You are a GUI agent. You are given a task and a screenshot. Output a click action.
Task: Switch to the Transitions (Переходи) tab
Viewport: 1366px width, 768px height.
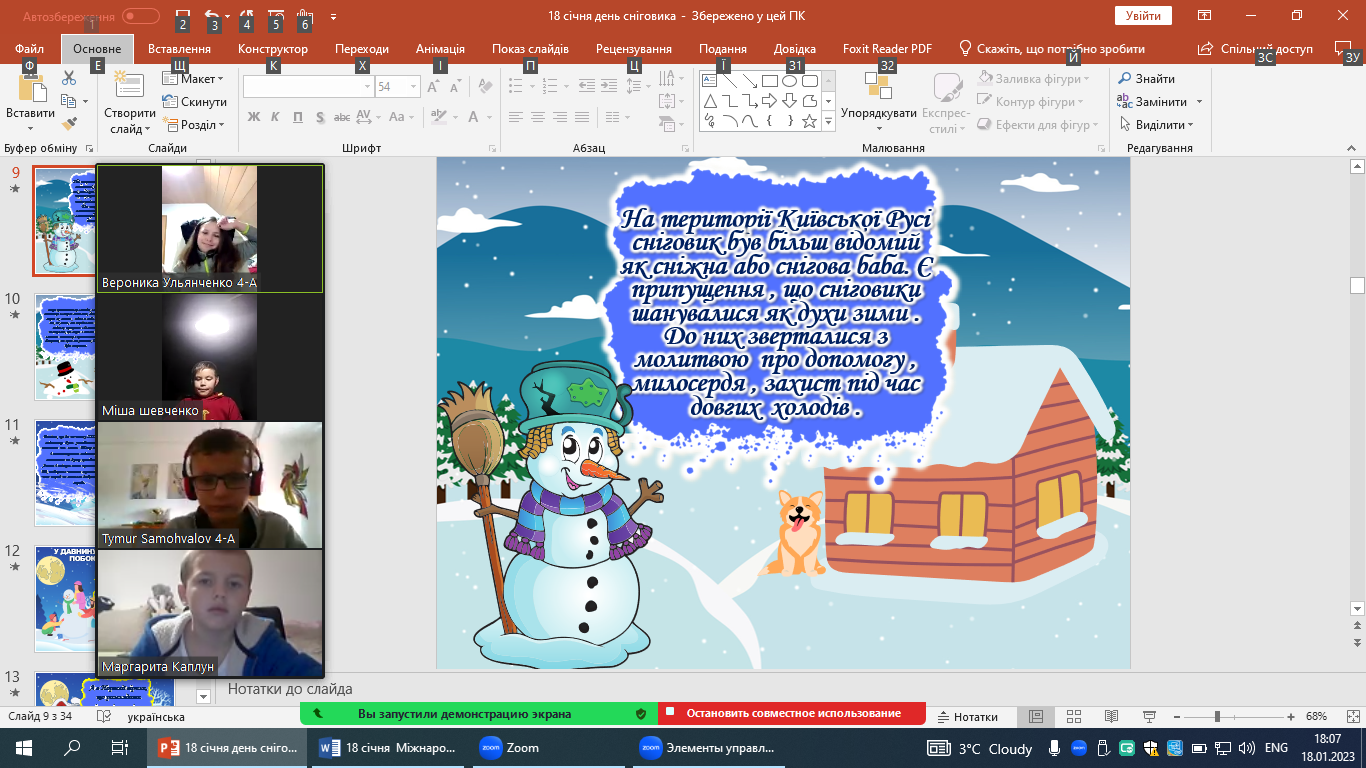coord(362,49)
